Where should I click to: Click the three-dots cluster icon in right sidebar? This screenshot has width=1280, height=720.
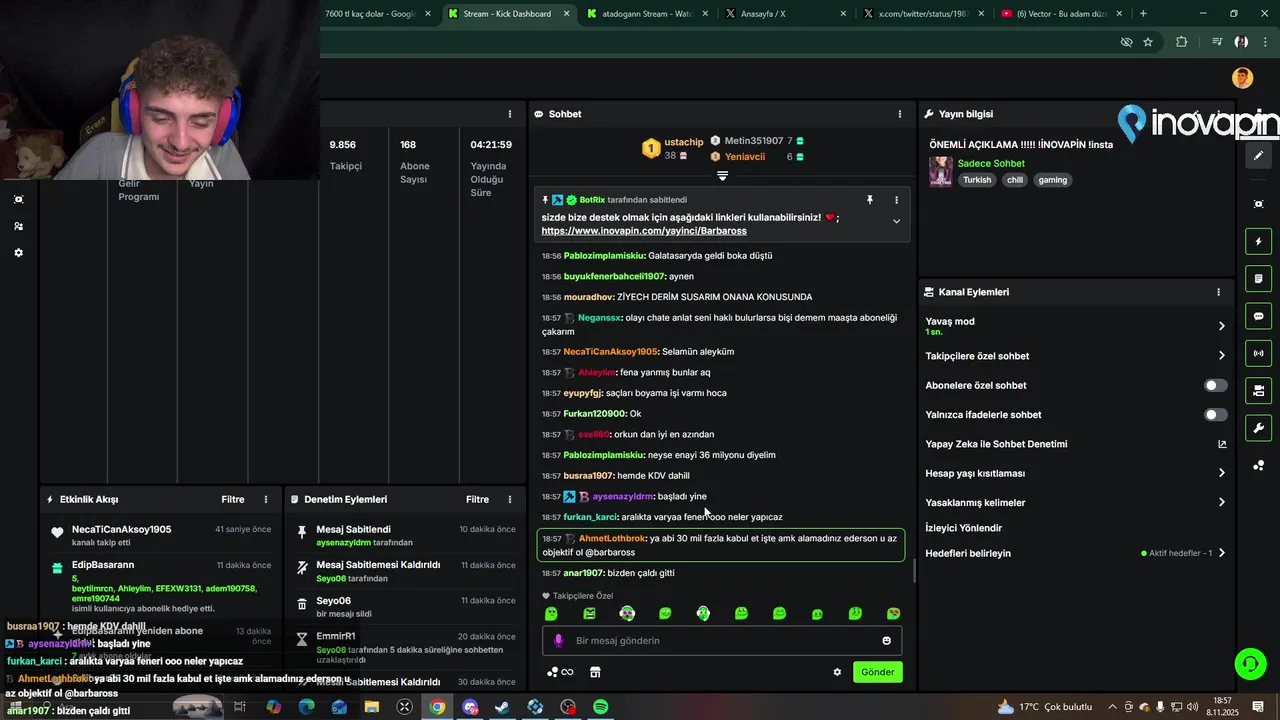1258,465
